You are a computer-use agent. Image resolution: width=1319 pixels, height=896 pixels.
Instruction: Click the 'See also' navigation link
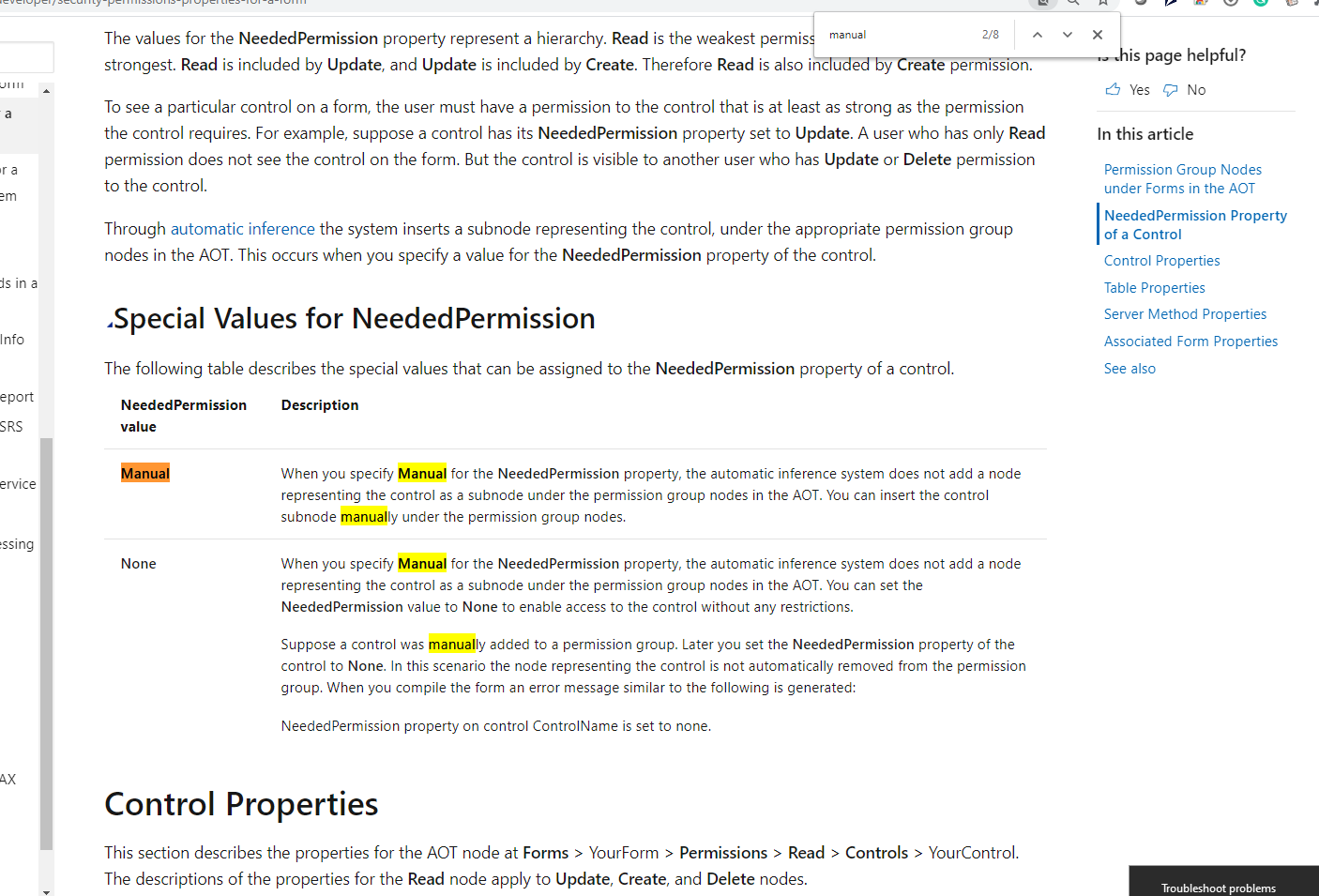click(1129, 369)
